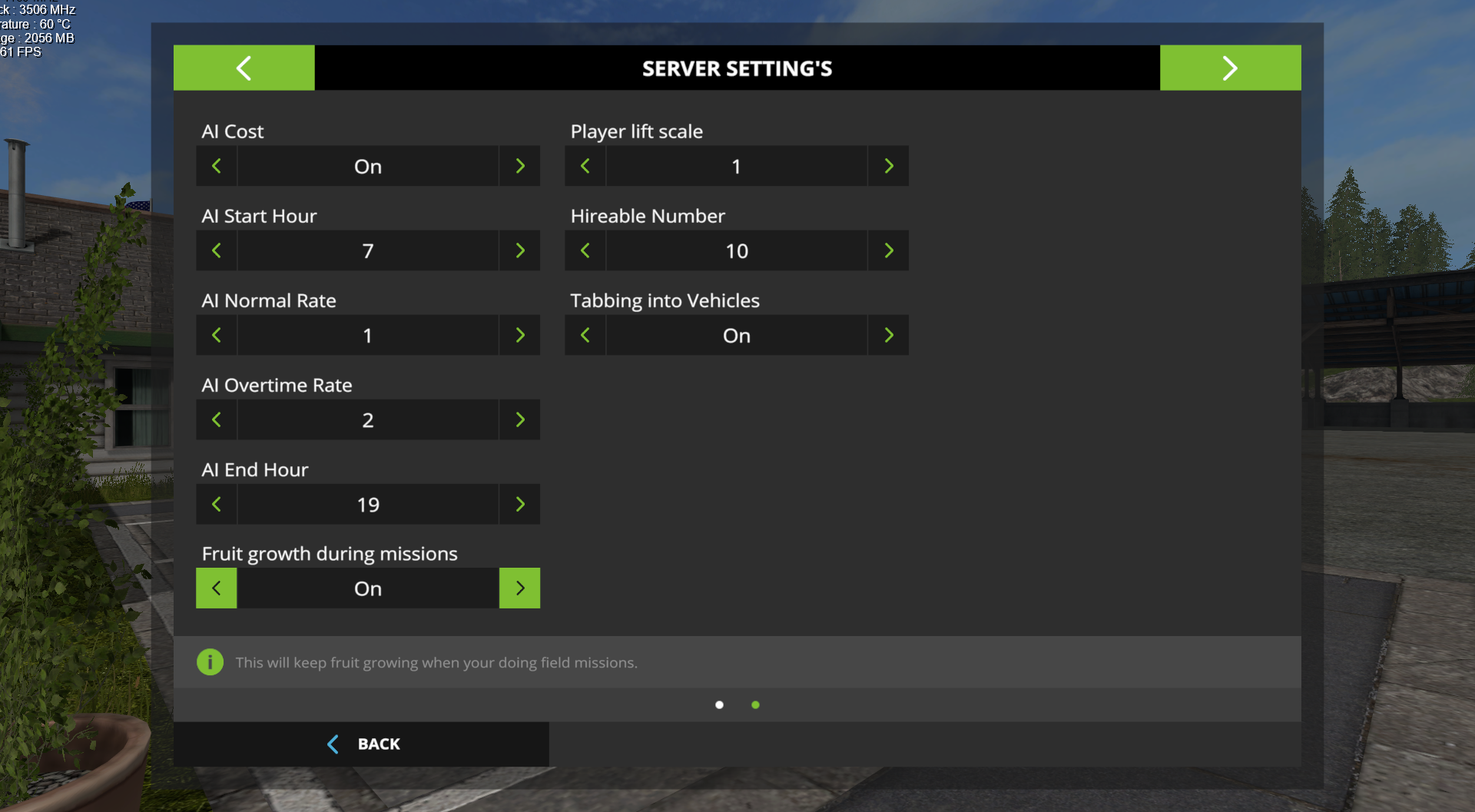Switch Fruit growth during missions with left arrow
The height and width of the screenshot is (812, 1475).
coord(217,588)
